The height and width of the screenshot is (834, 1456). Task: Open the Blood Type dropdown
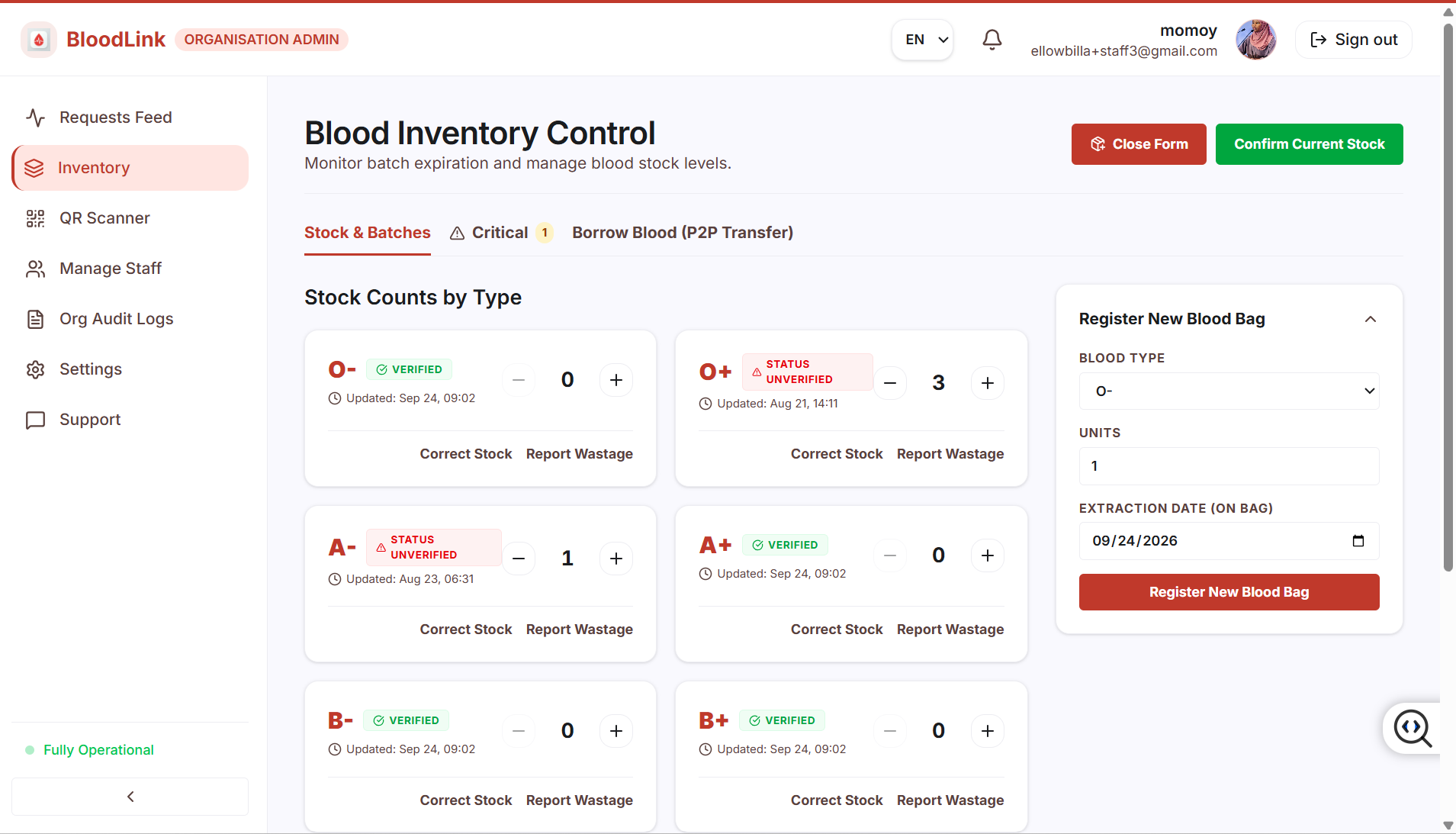pyautogui.click(x=1229, y=391)
